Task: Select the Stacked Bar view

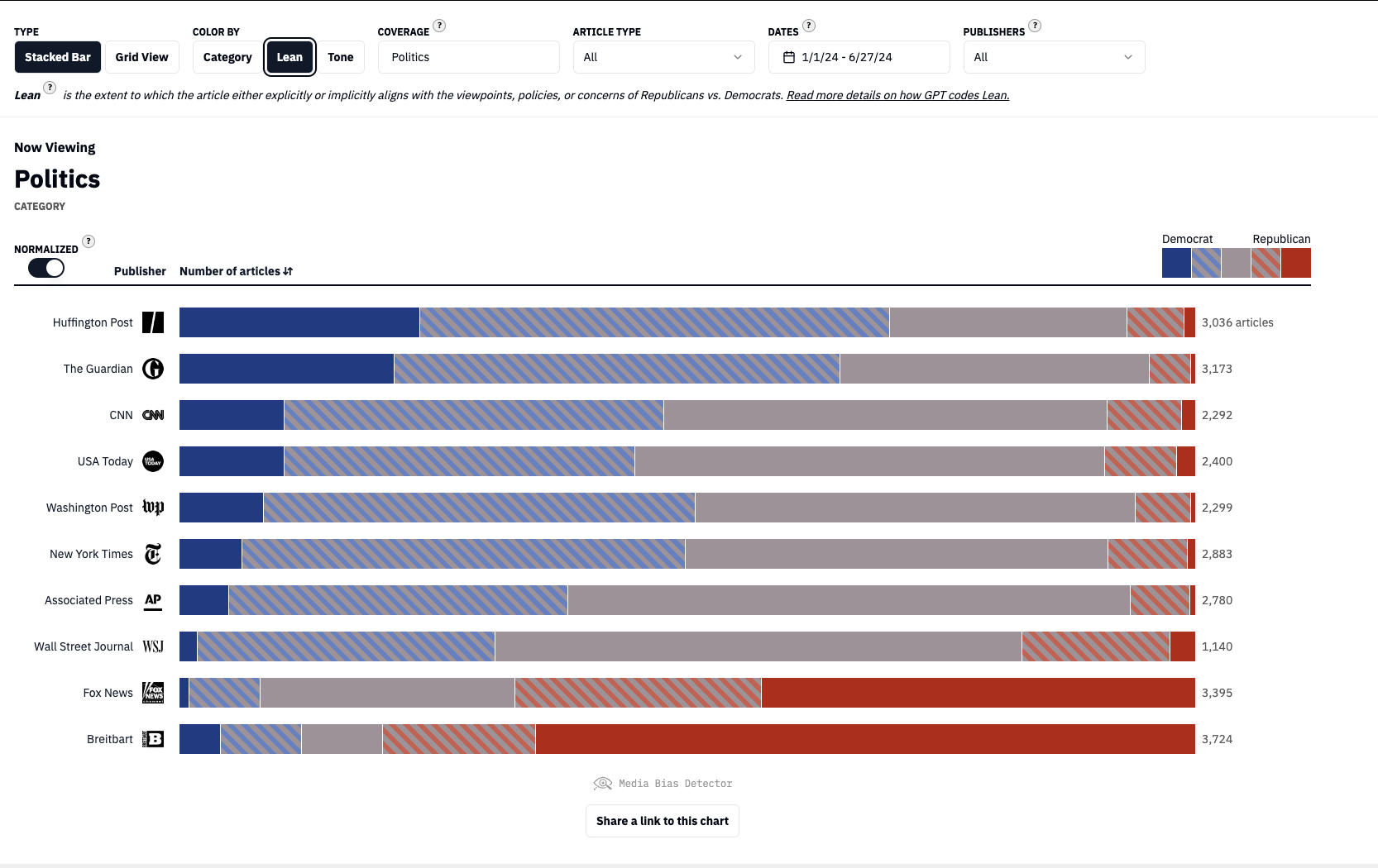Action: [58, 57]
